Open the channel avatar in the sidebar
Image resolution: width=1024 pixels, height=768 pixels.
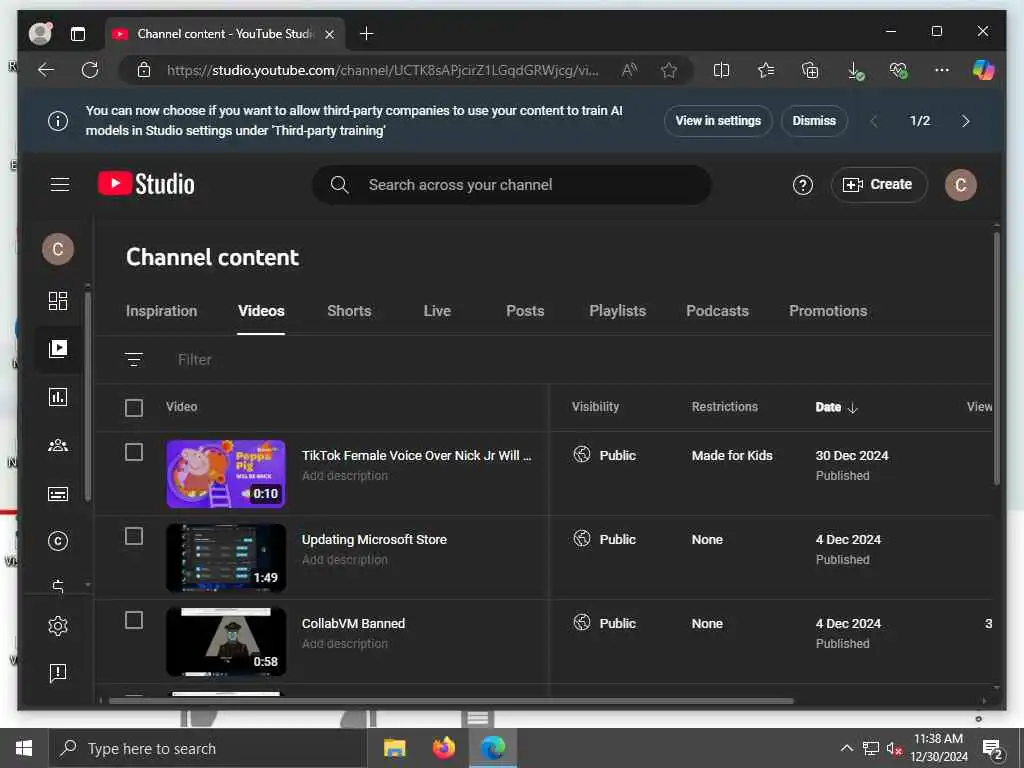click(x=58, y=249)
